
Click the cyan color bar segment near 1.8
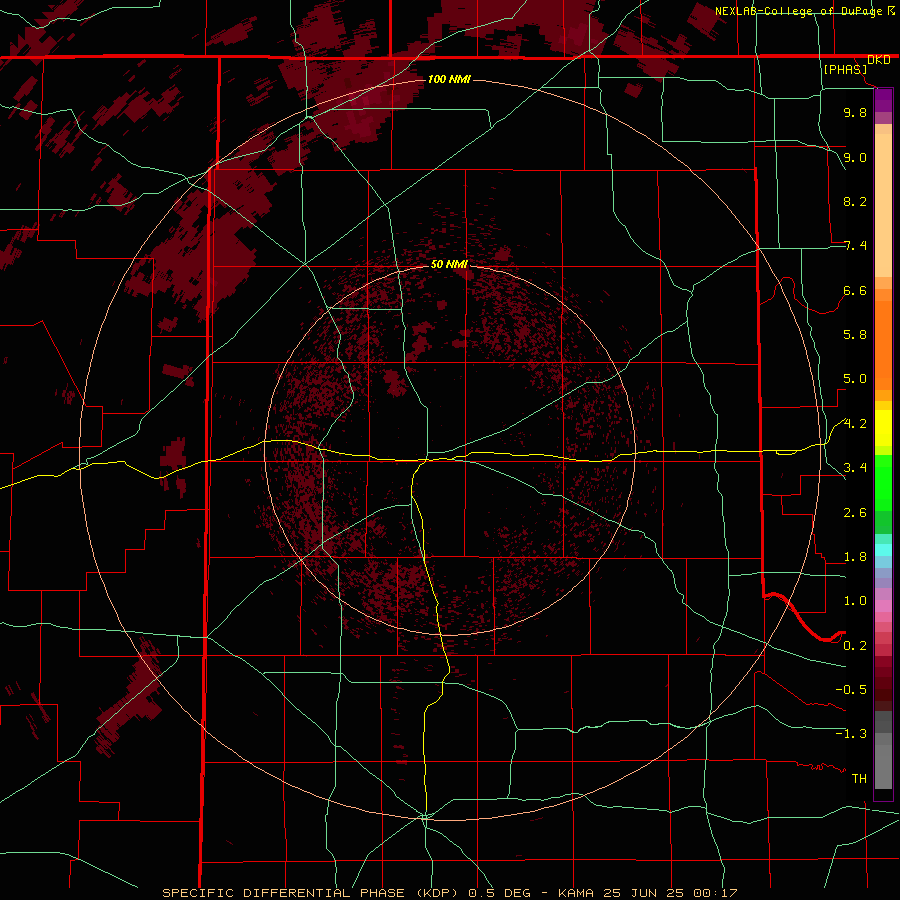883,550
